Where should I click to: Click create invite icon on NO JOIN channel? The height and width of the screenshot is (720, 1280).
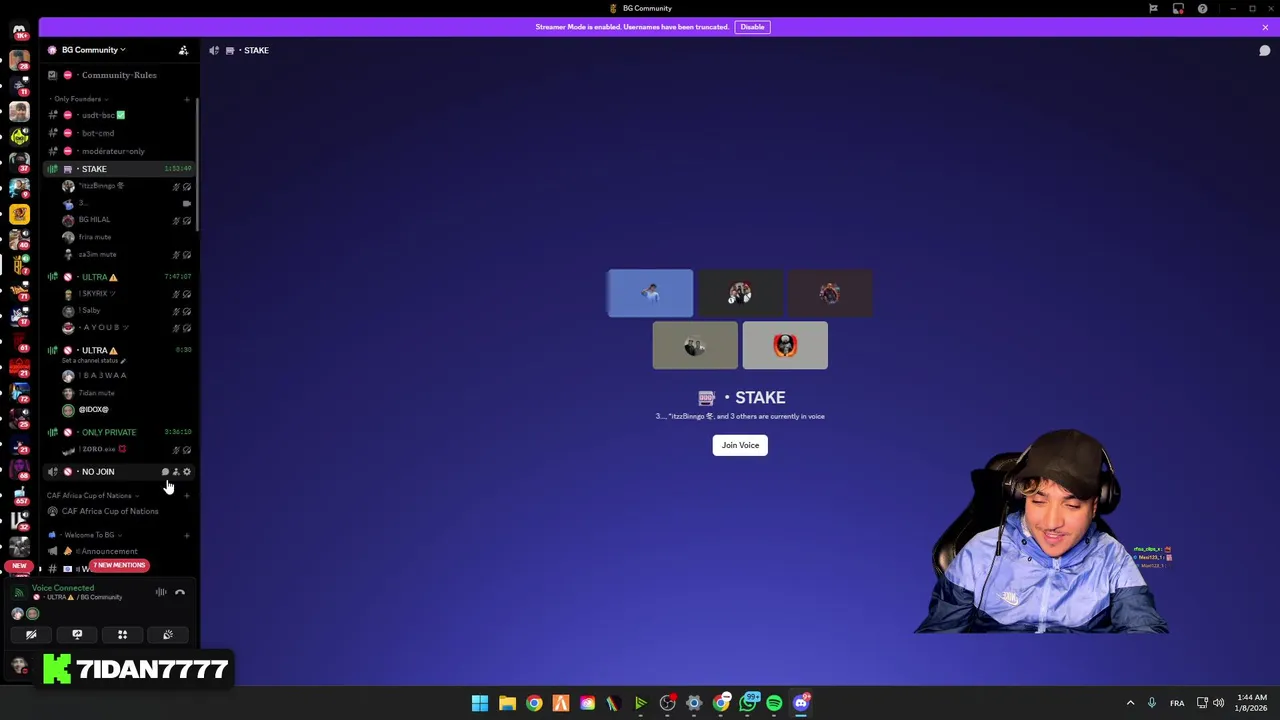[176, 472]
